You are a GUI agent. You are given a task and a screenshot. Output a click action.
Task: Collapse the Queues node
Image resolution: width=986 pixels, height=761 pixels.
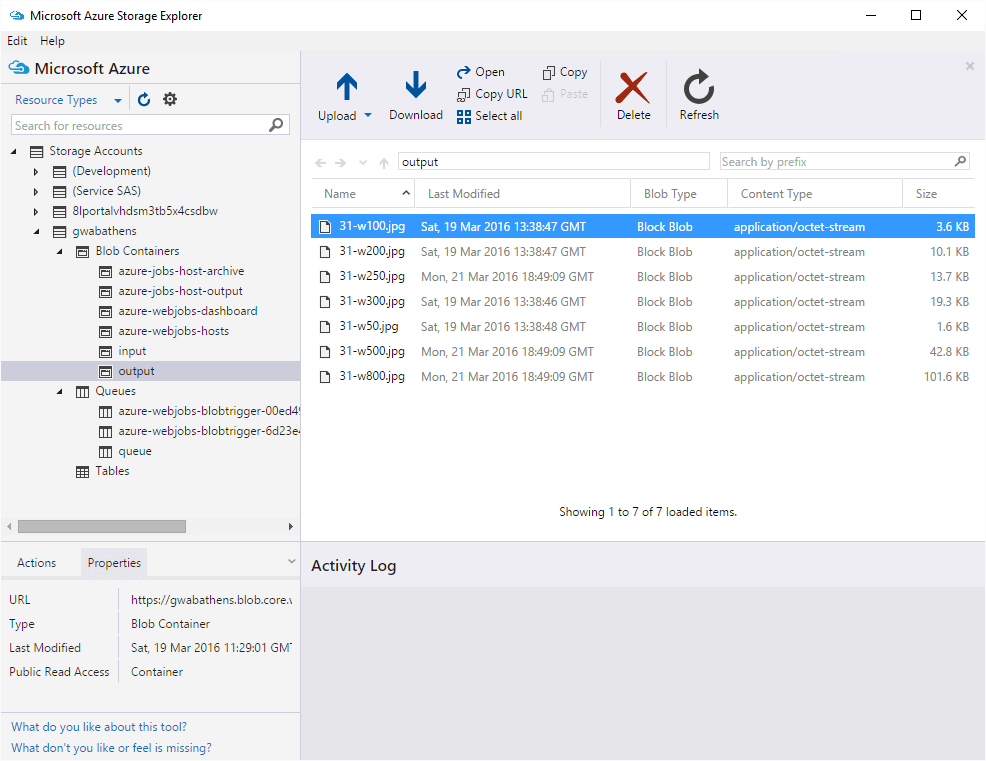(x=60, y=391)
